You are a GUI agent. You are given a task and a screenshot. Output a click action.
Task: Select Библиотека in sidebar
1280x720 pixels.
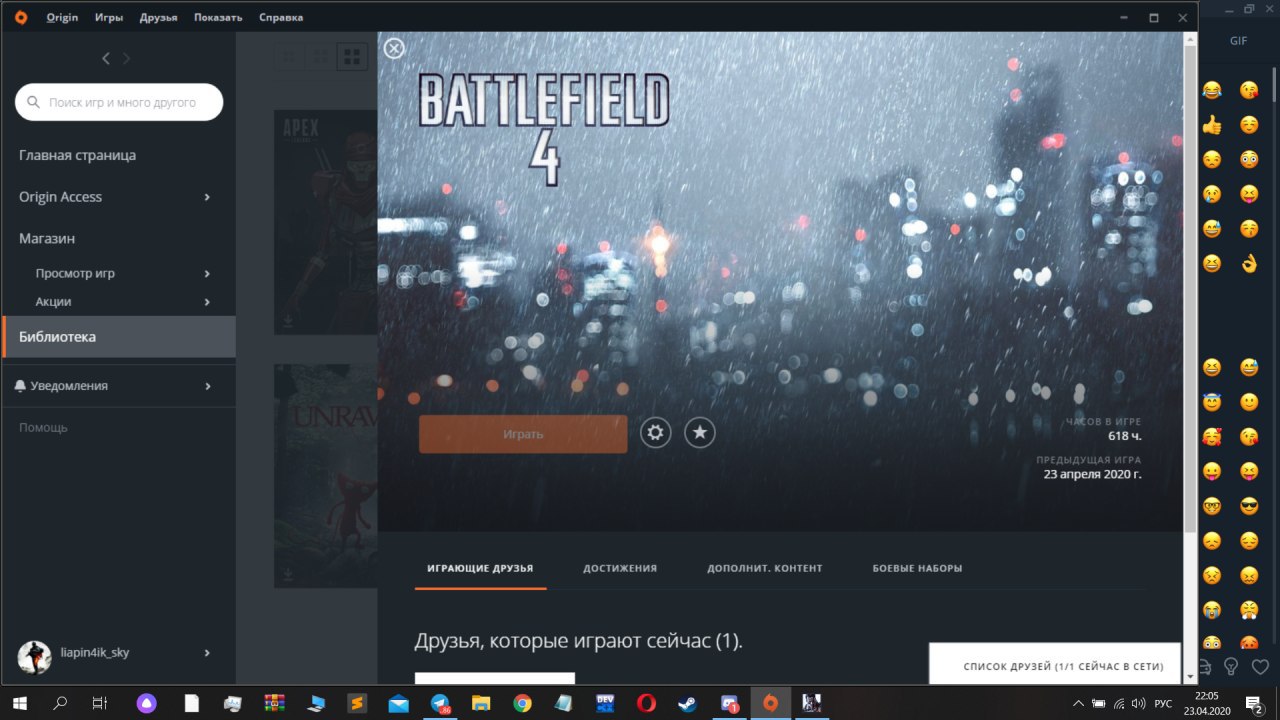coord(118,337)
